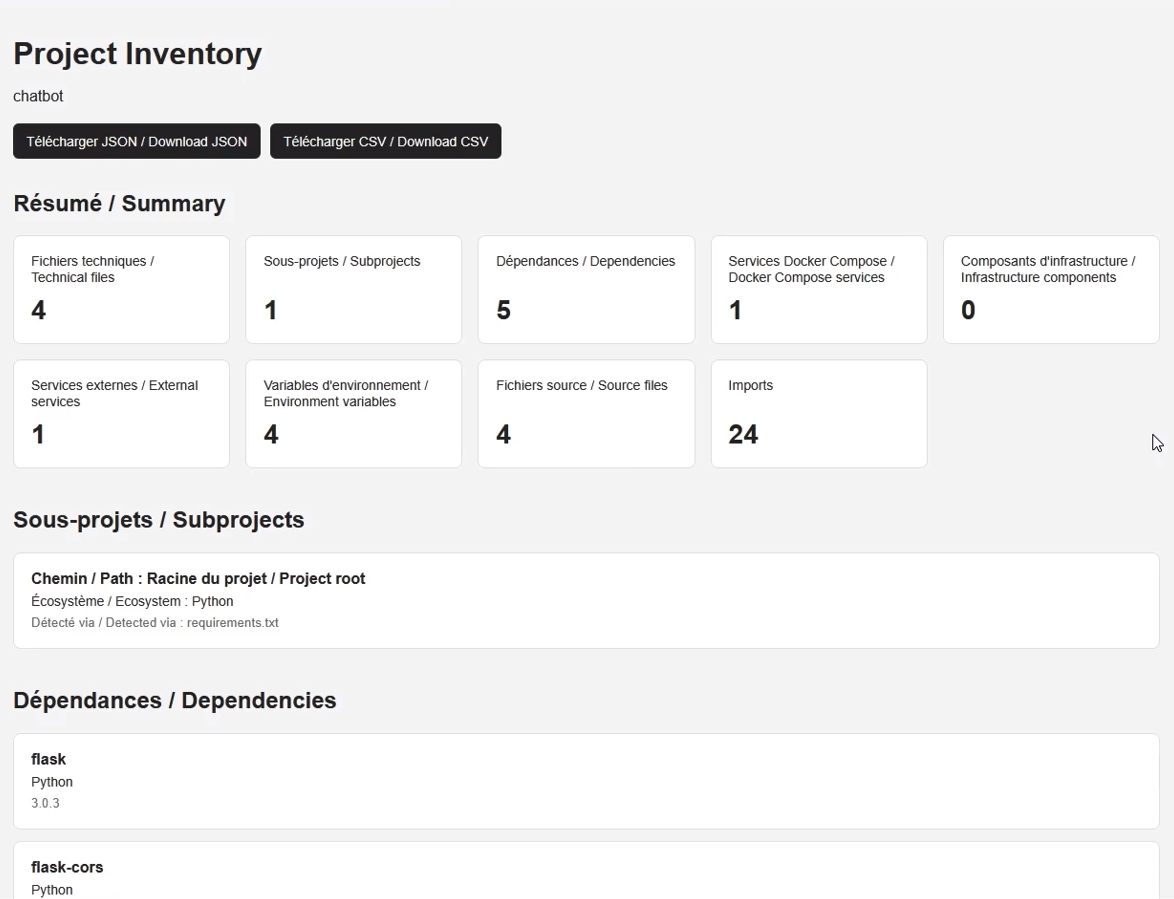
Task: Click the Dépendances / Dependencies section heading
Action: [x=174, y=701]
